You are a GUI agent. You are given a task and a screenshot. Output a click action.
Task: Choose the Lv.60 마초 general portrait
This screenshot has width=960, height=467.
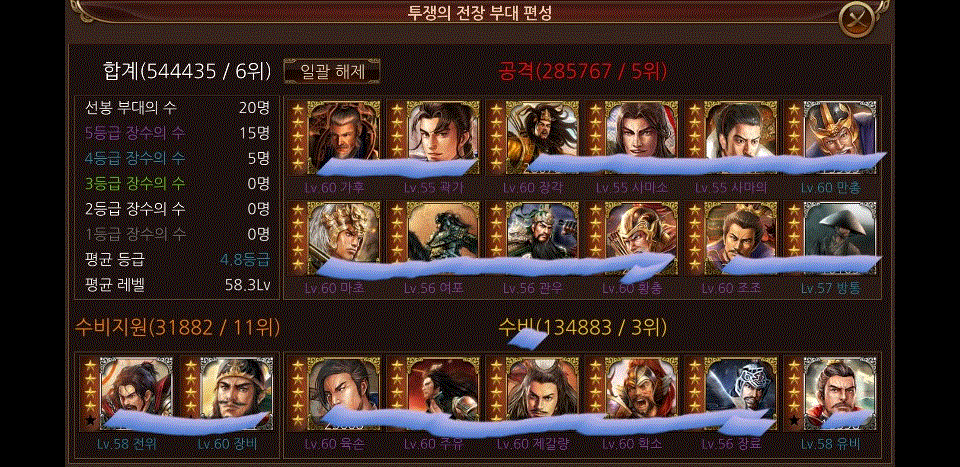(334, 238)
